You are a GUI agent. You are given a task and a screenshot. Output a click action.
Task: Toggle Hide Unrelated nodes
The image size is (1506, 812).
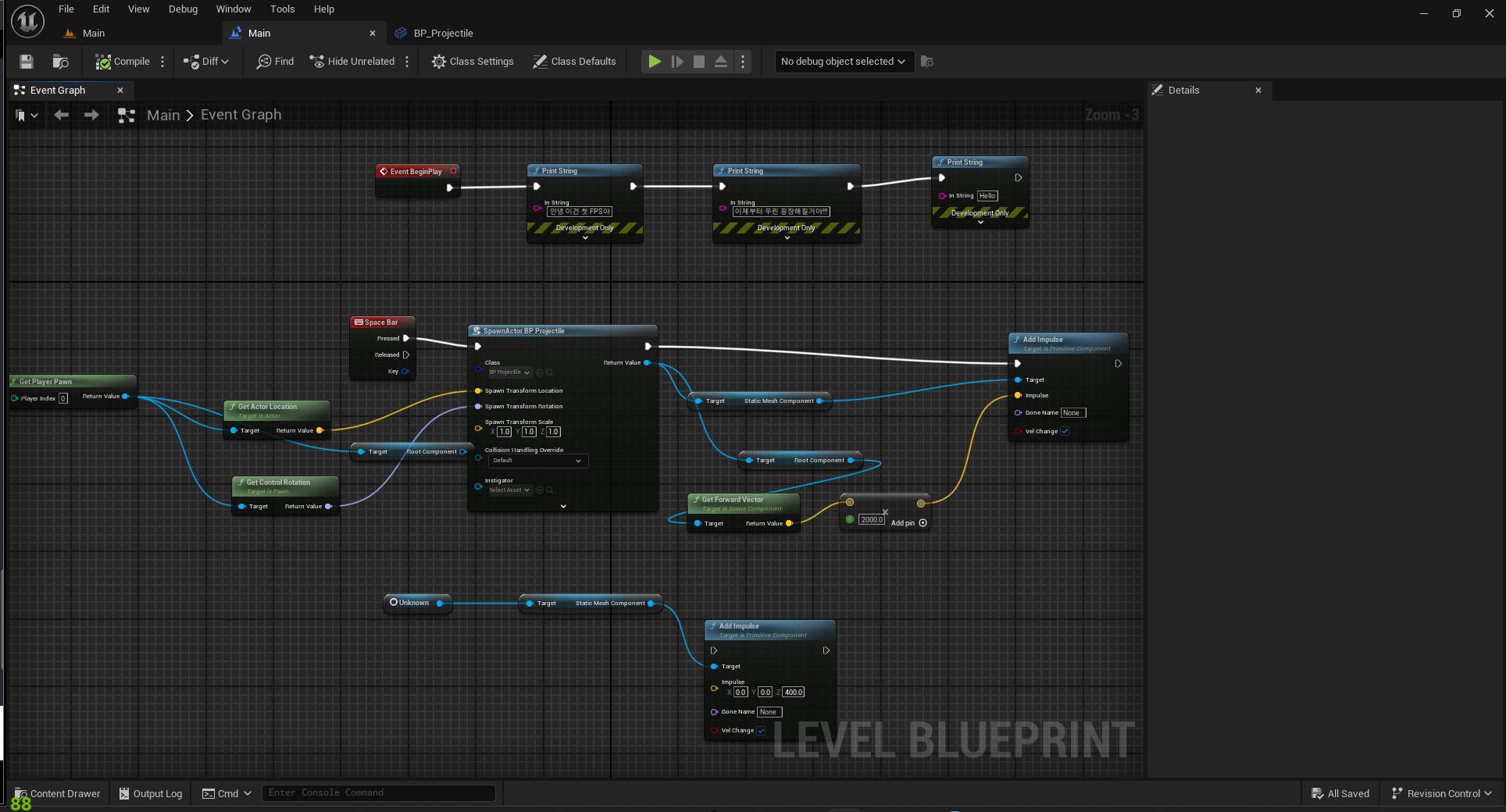(x=352, y=62)
